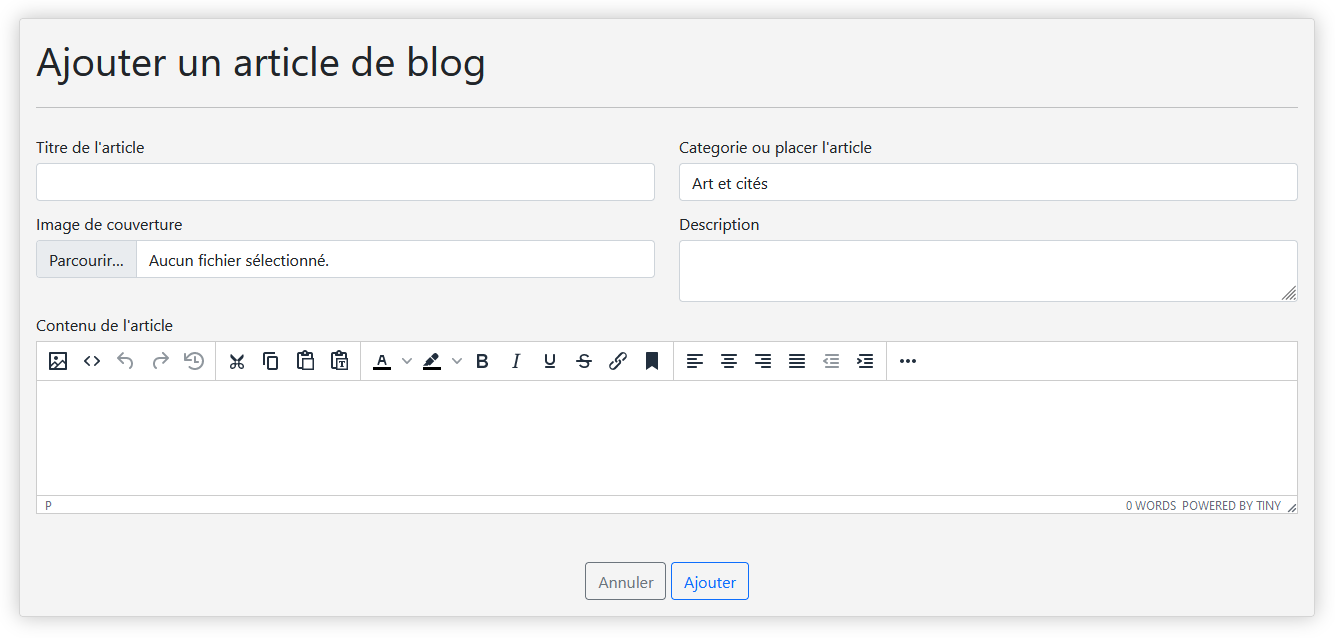Image resolution: width=1335 pixels, height=638 pixels.
Task: Justify the text
Action: 797,361
